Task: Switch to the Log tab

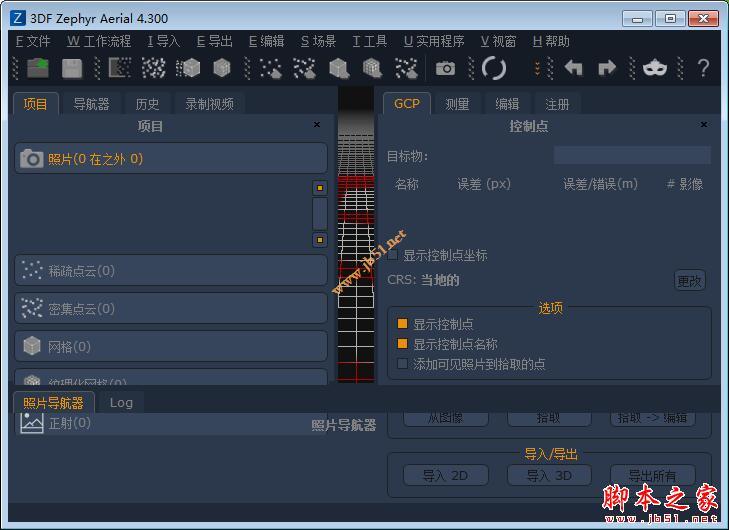Action: (x=121, y=403)
